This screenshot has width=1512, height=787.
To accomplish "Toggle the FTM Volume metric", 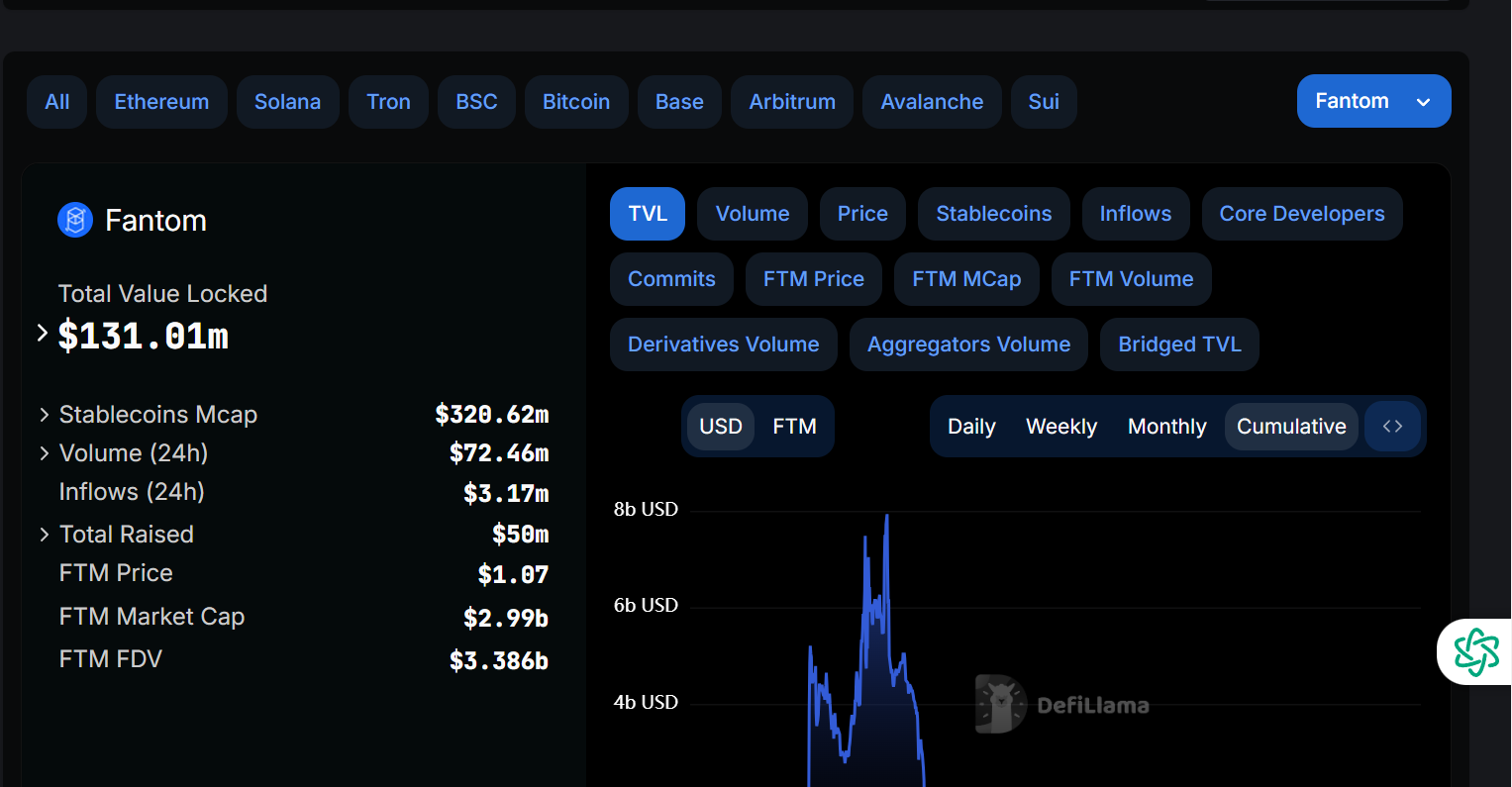I will click(x=1131, y=279).
